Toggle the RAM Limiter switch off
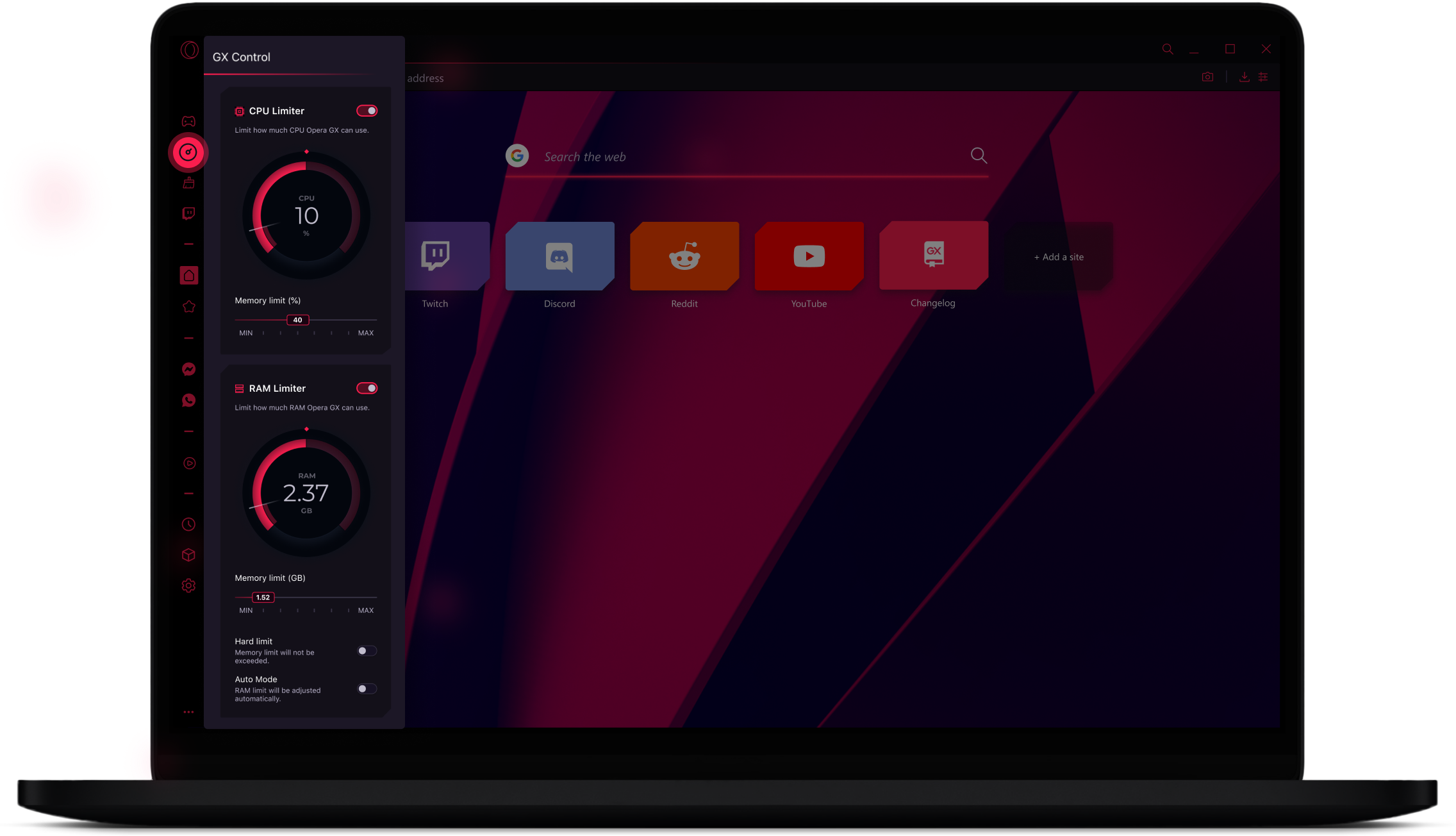The image size is (1456, 836). tap(367, 388)
